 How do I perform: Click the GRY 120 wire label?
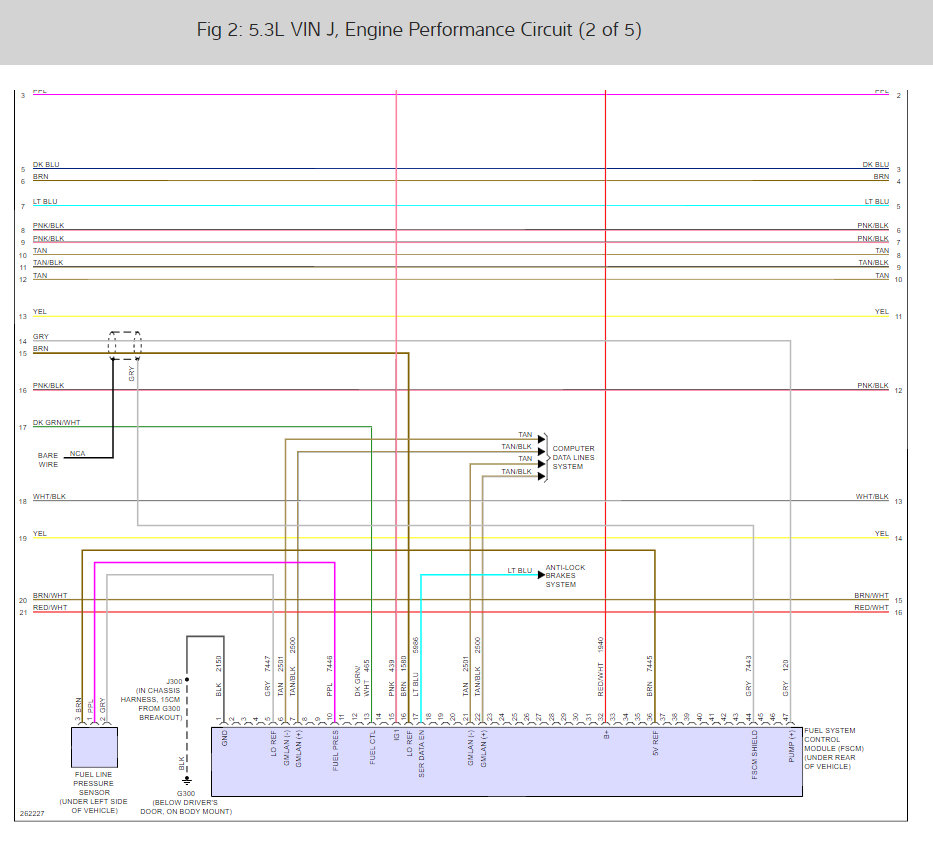pos(785,678)
